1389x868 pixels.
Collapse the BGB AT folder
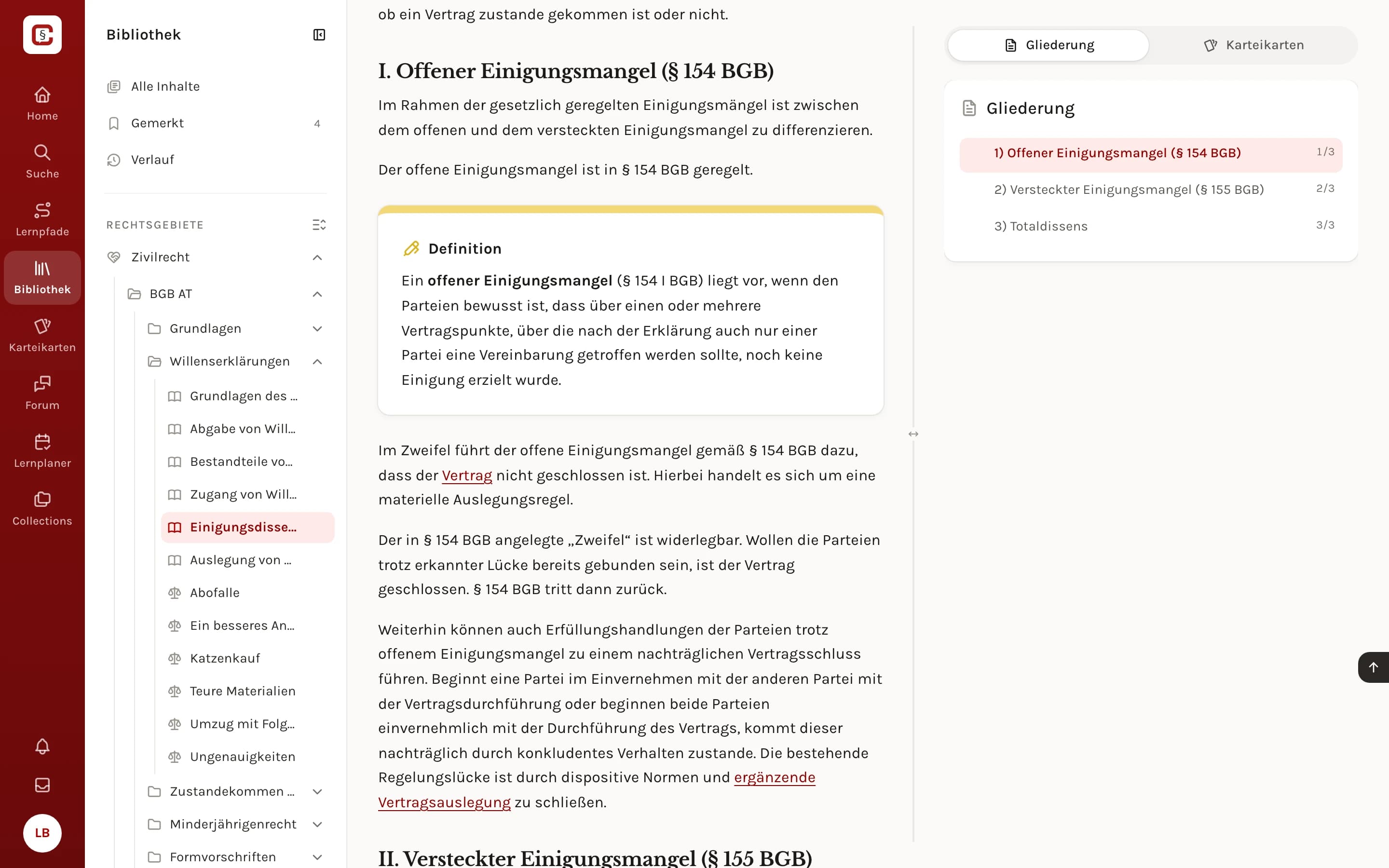[x=317, y=295]
